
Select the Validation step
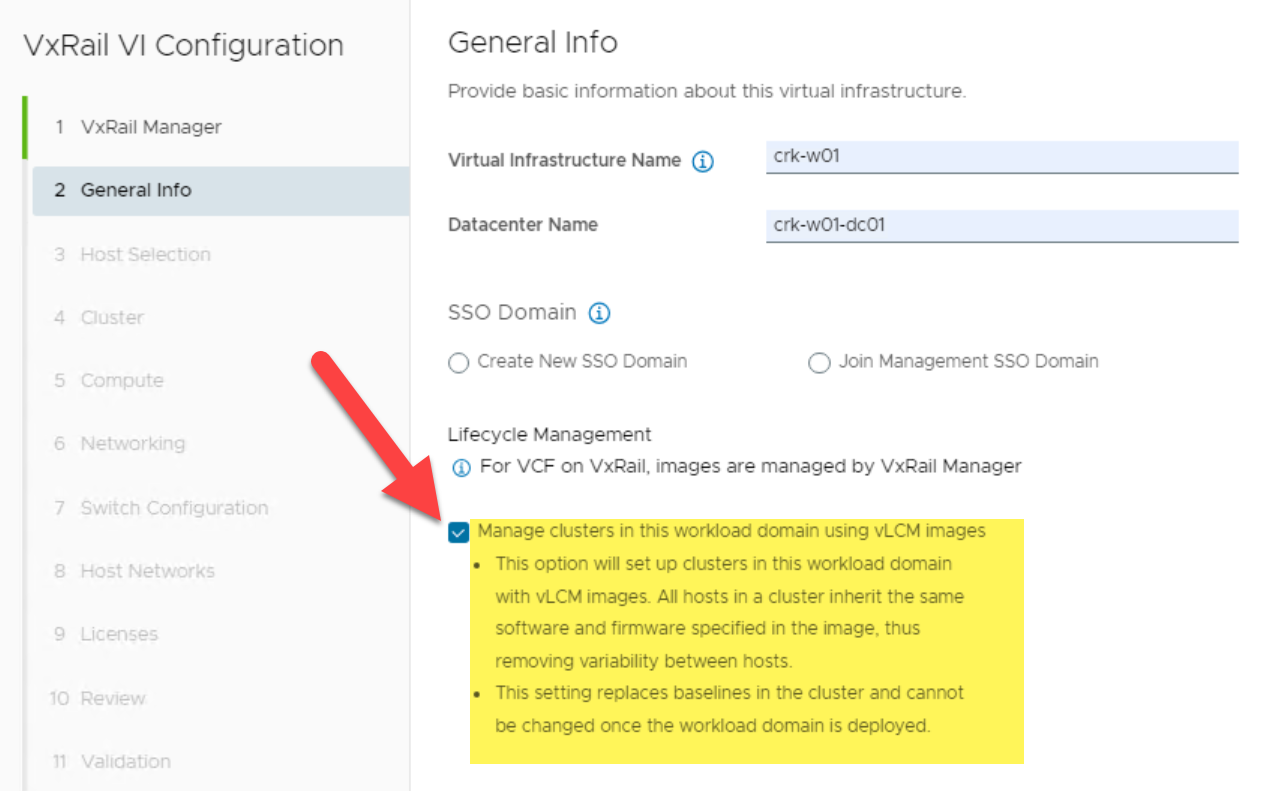[125, 761]
